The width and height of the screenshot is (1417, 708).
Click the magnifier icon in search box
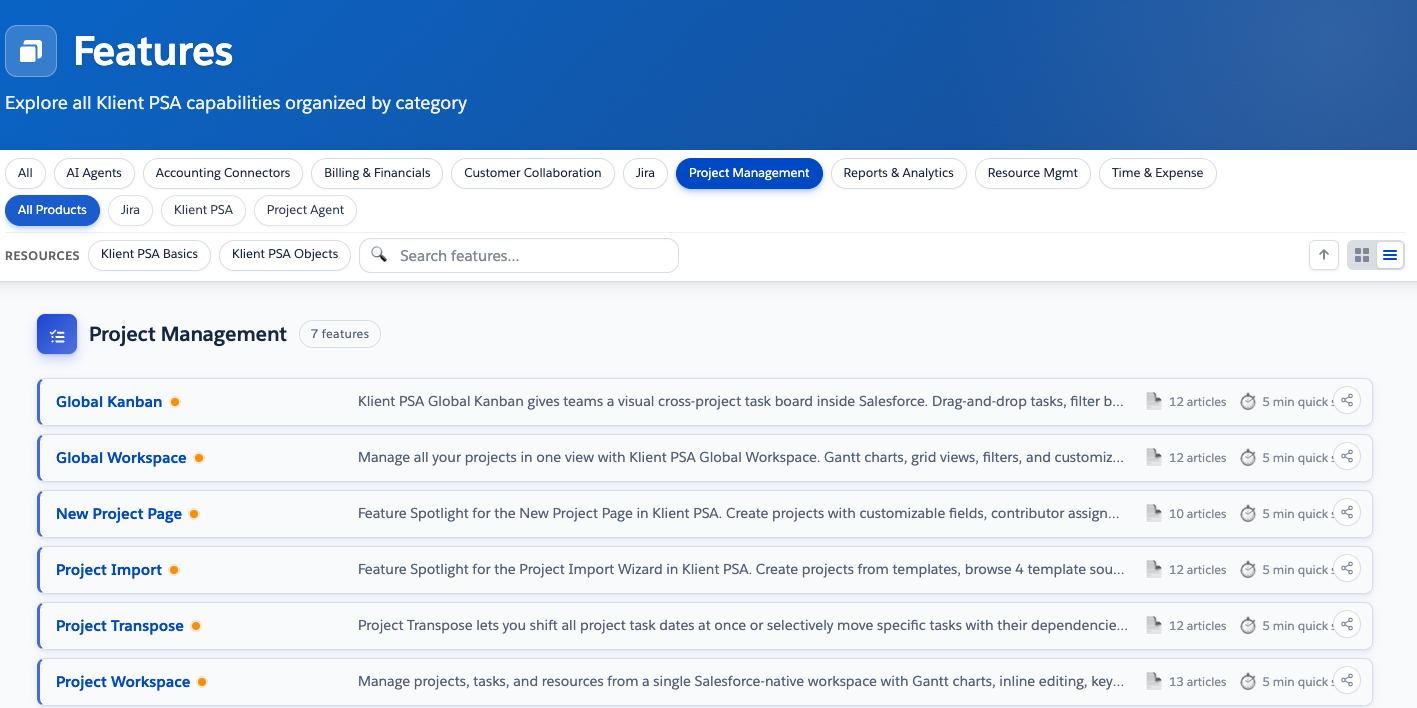379,255
